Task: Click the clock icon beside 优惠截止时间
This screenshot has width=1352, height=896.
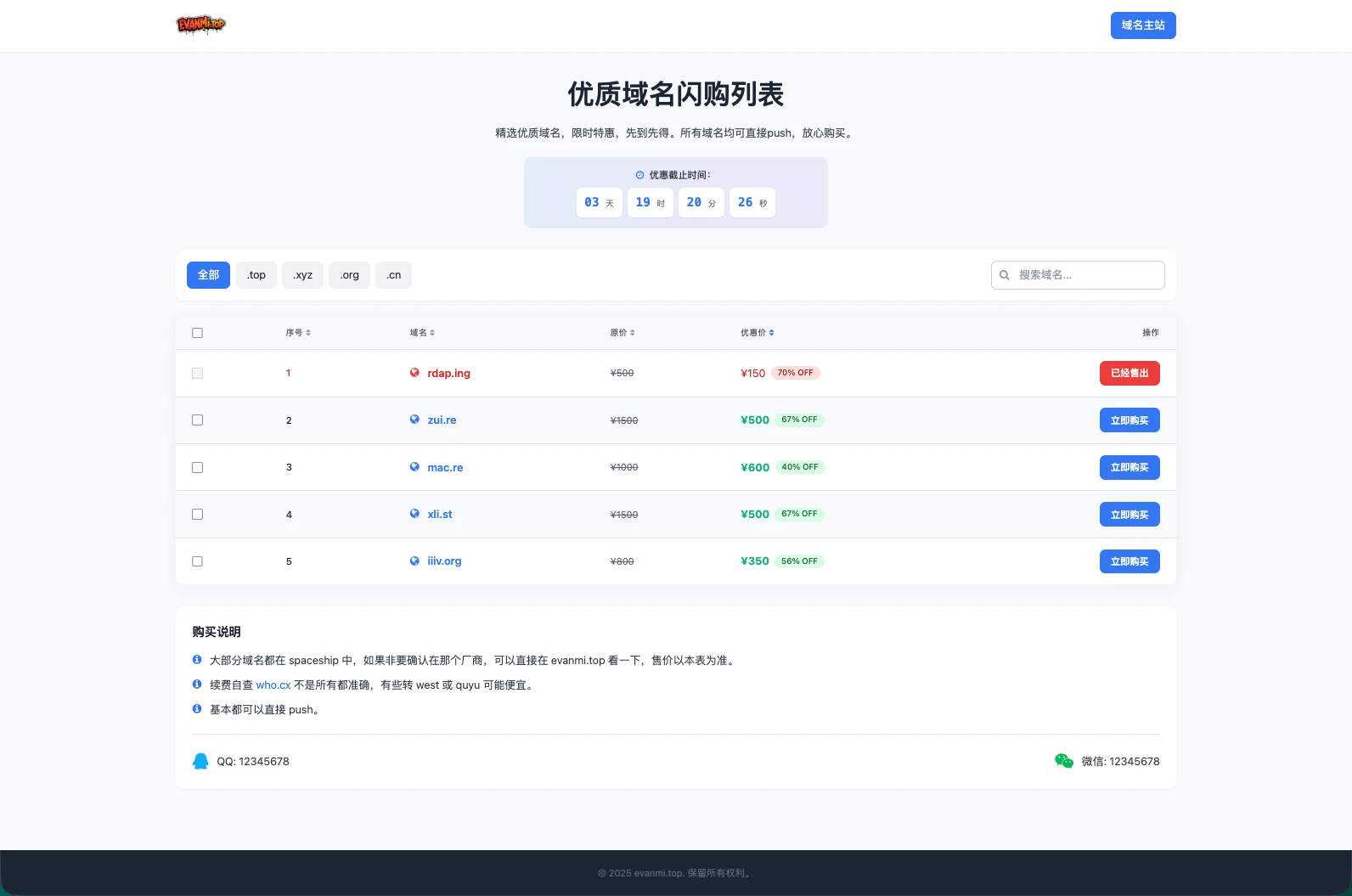Action: (639, 175)
